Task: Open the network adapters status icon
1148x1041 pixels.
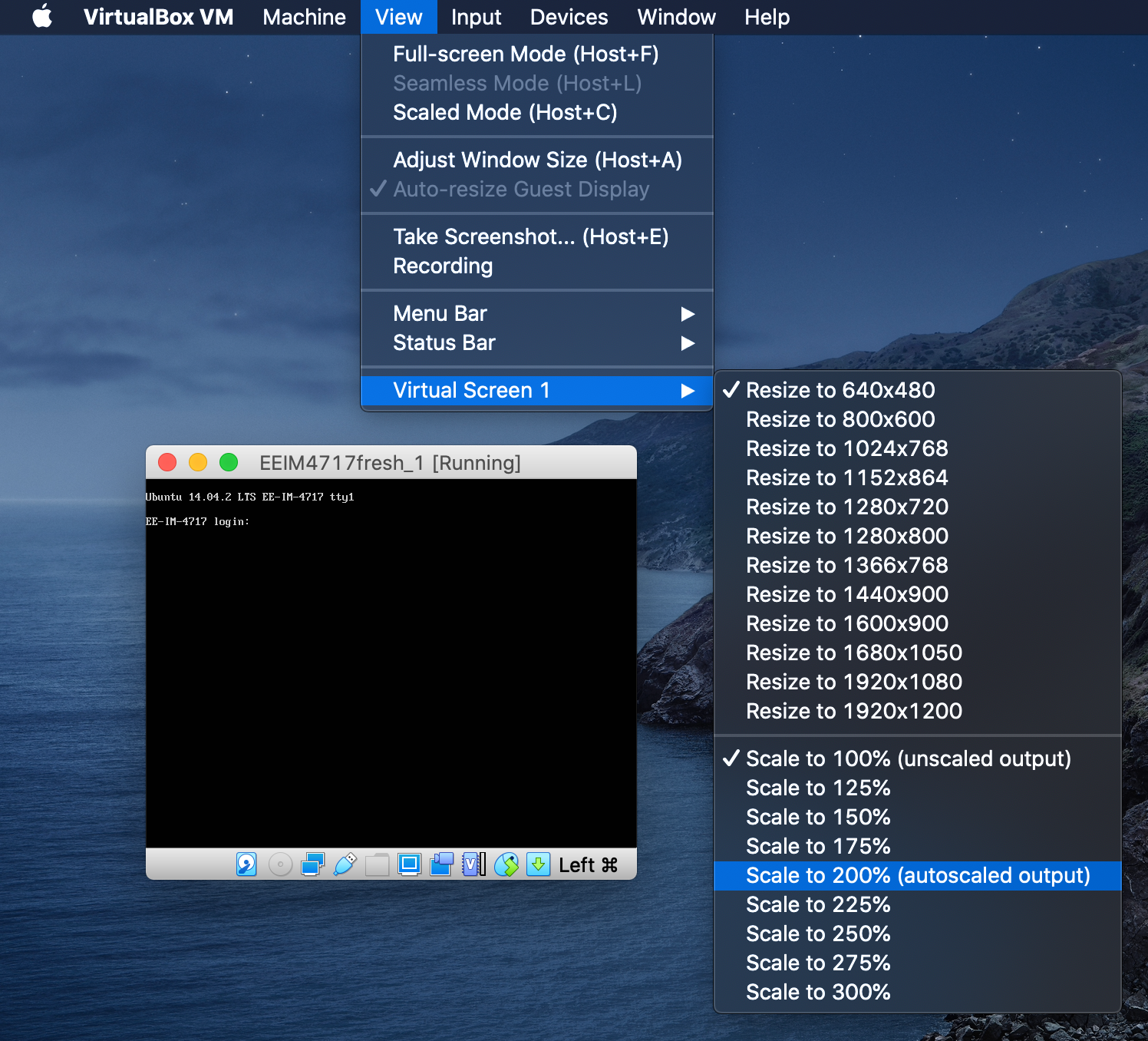Action: coord(312,864)
